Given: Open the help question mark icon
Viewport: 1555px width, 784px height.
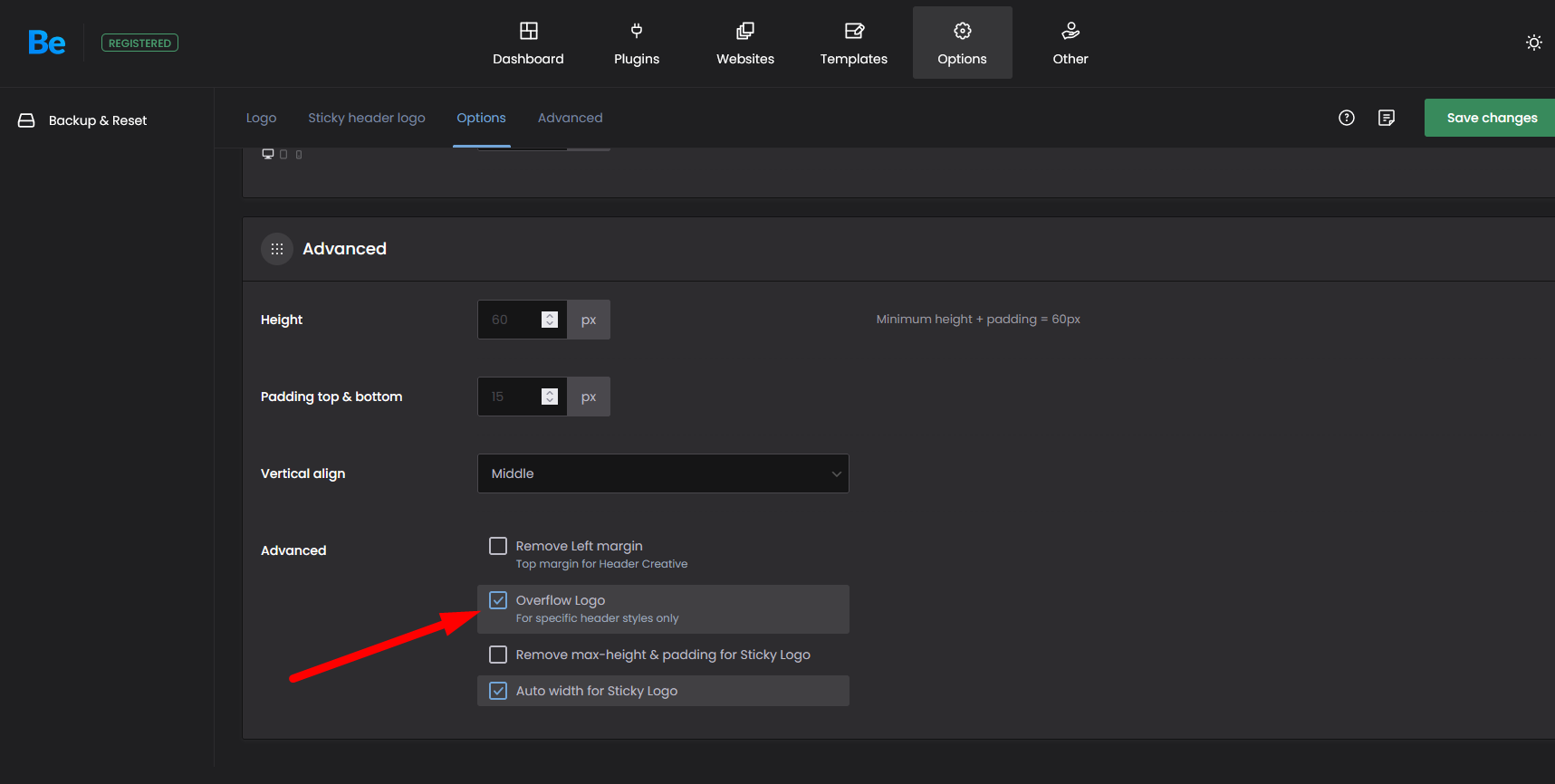Looking at the screenshot, I should 1347,118.
